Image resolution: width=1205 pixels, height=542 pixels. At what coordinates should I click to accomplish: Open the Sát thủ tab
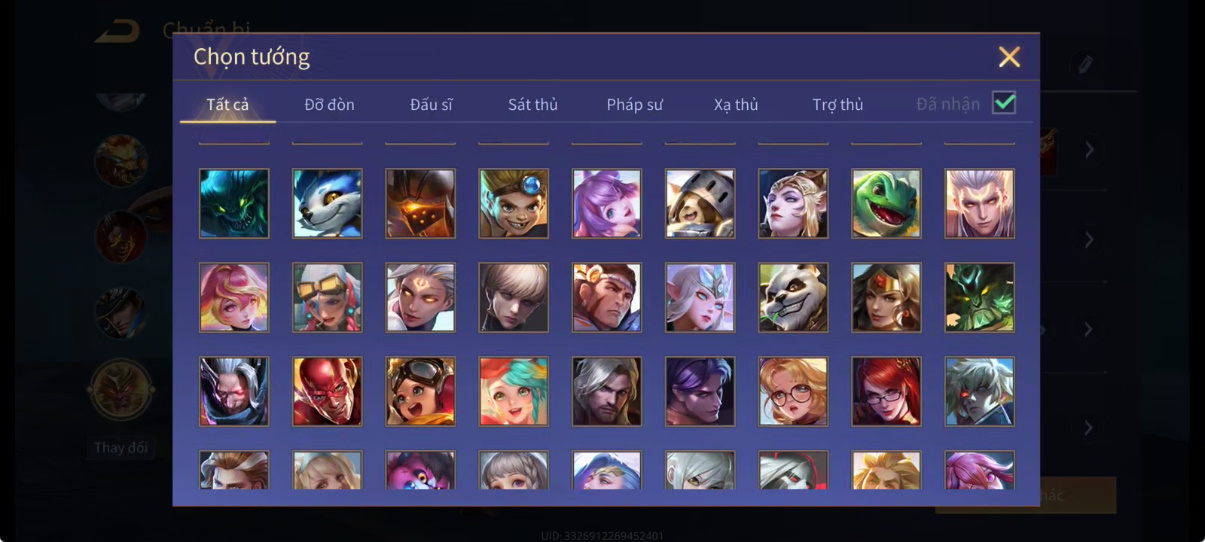(x=533, y=104)
